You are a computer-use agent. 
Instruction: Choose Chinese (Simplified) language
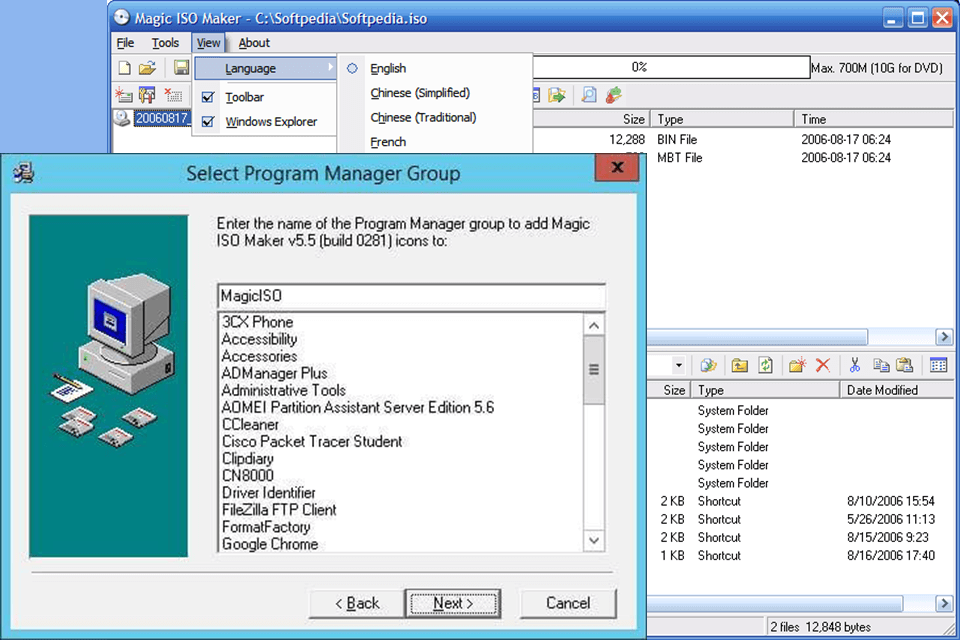[x=420, y=93]
